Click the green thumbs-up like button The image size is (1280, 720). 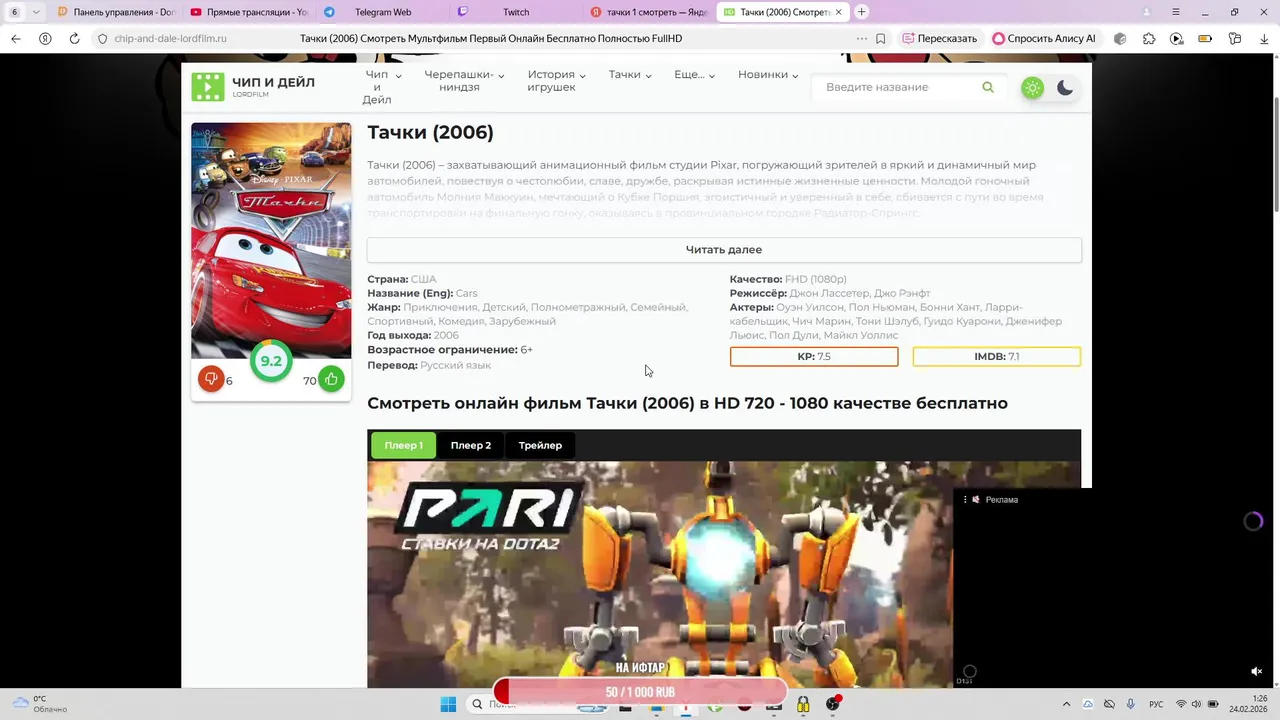point(331,379)
